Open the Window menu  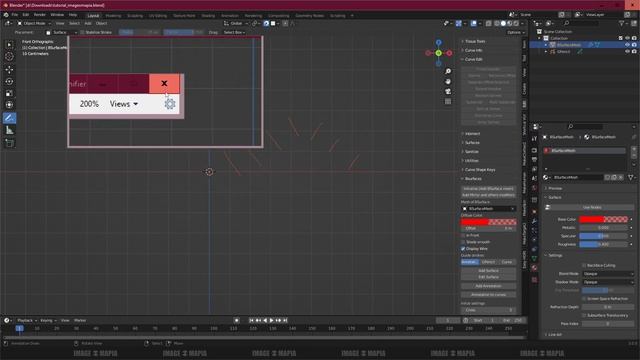point(57,15)
